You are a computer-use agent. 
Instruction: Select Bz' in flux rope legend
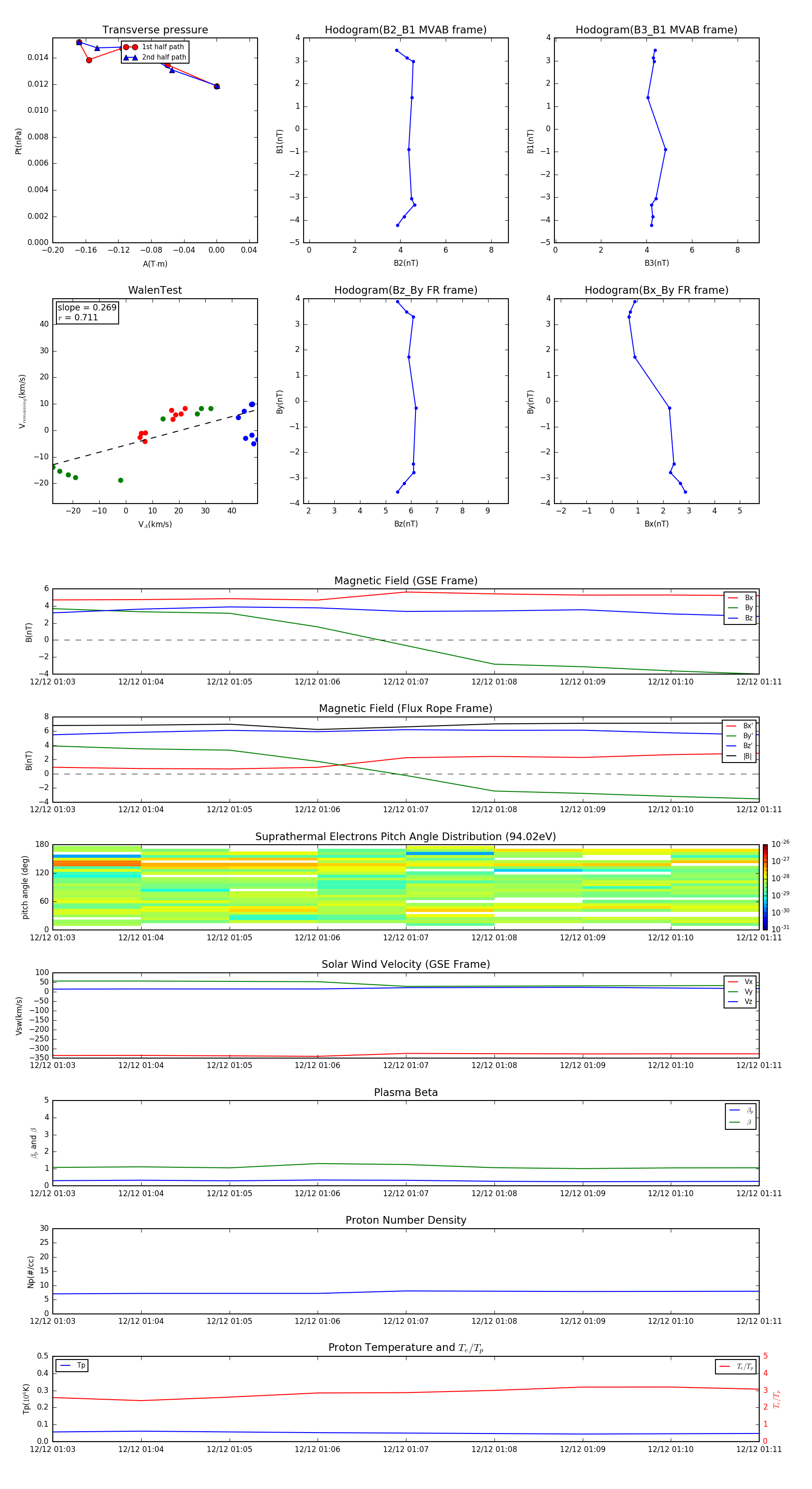pos(740,746)
